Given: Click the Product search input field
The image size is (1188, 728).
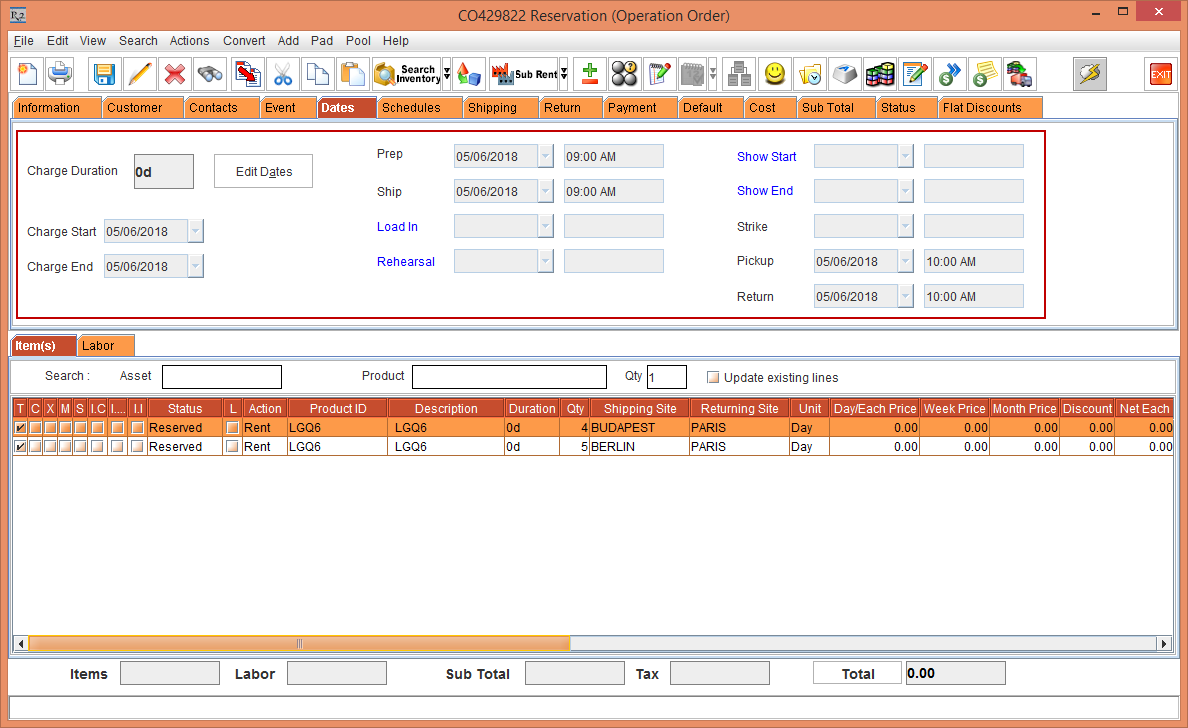Looking at the screenshot, I should coord(509,377).
